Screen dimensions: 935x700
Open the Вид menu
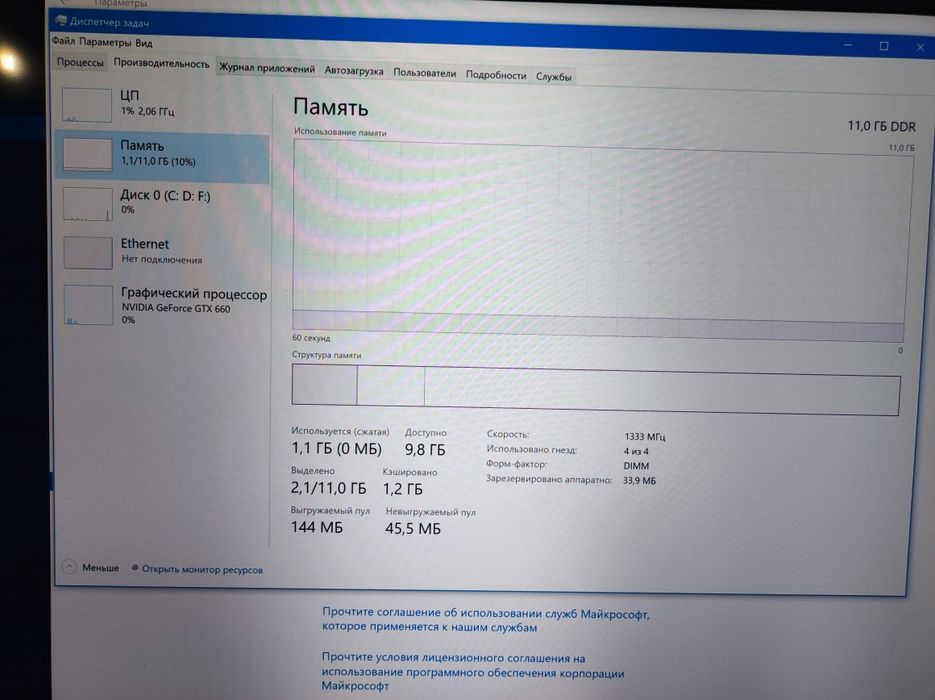(x=144, y=43)
